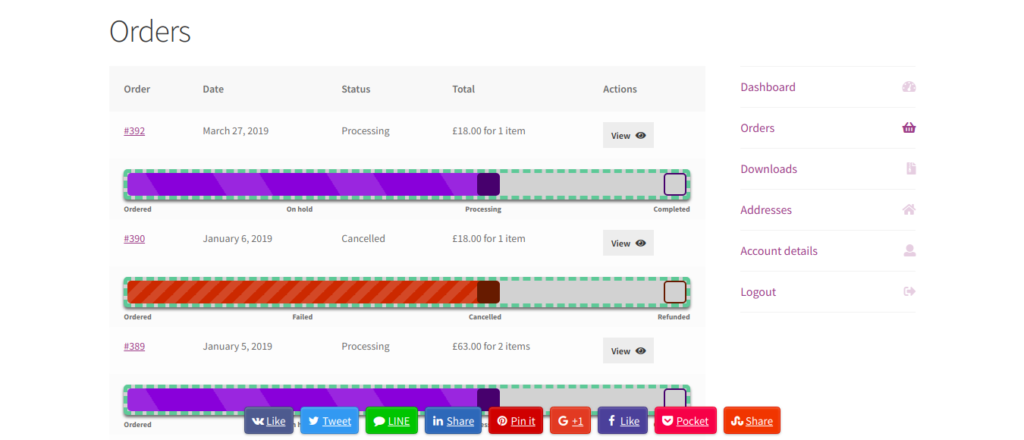The width and height of the screenshot is (1024, 440).
Task: View cancelled order #390
Action: (628, 243)
